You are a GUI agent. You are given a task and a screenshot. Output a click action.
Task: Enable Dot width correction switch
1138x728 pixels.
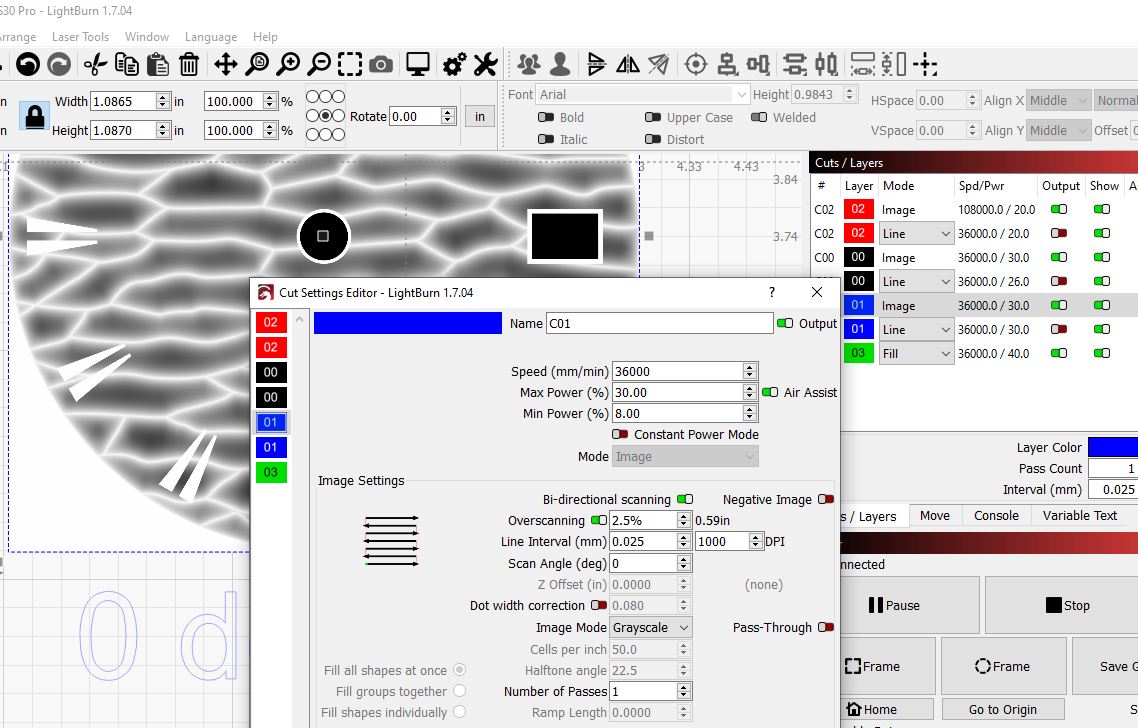point(599,605)
